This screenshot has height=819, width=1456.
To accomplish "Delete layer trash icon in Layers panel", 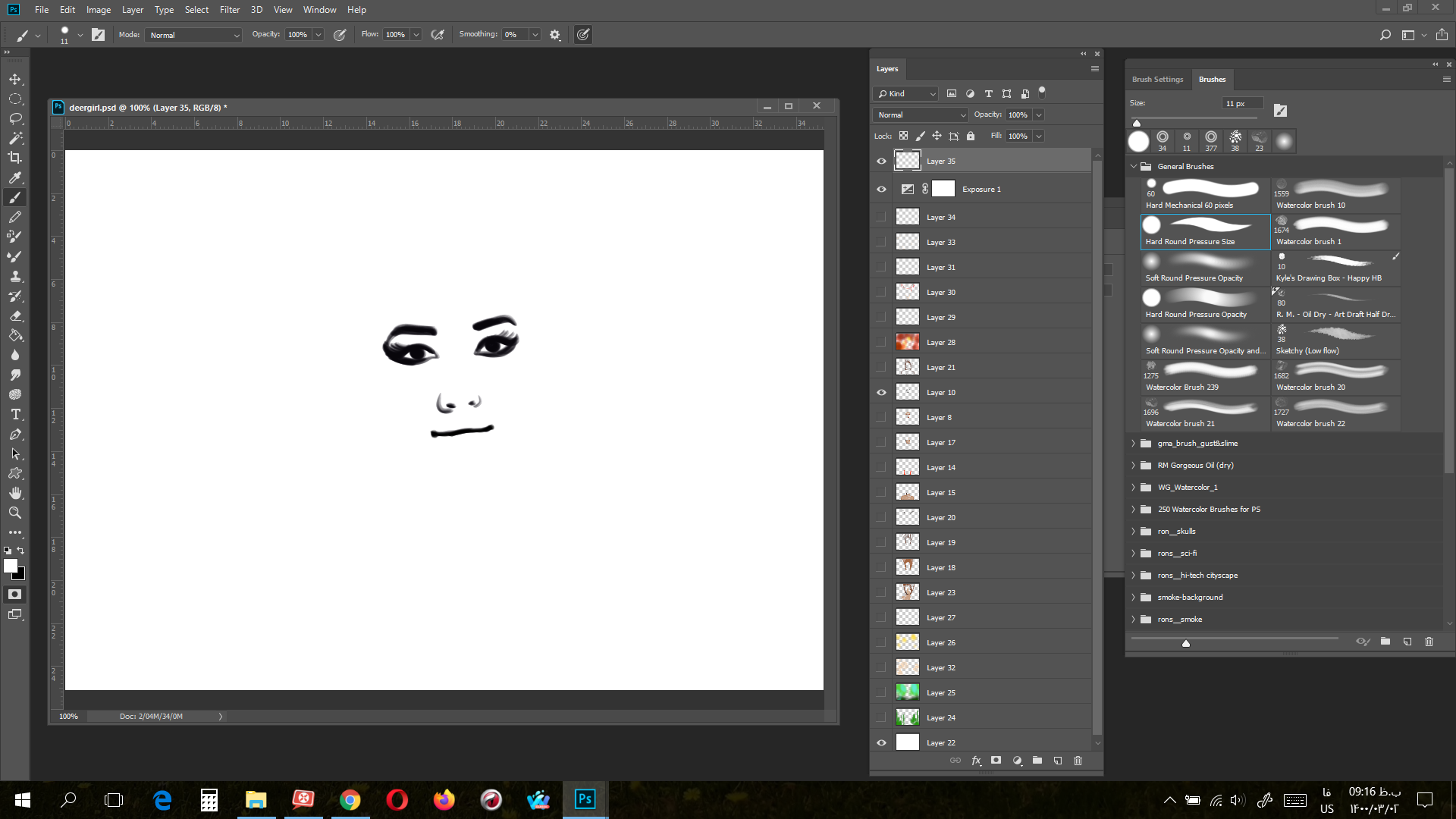I will (x=1078, y=761).
